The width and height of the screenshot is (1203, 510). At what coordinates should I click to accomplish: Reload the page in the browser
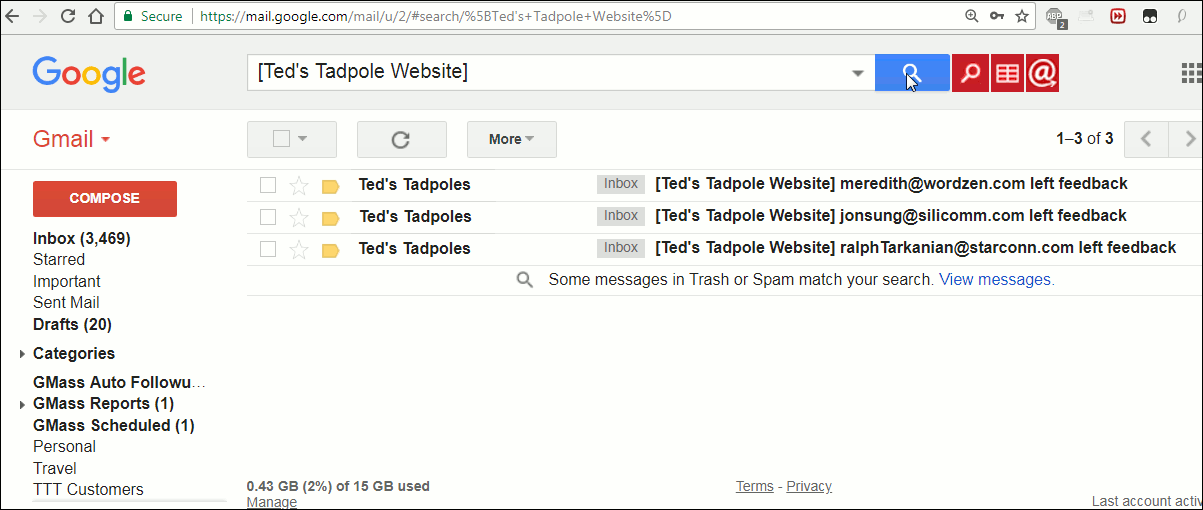click(68, 16)
